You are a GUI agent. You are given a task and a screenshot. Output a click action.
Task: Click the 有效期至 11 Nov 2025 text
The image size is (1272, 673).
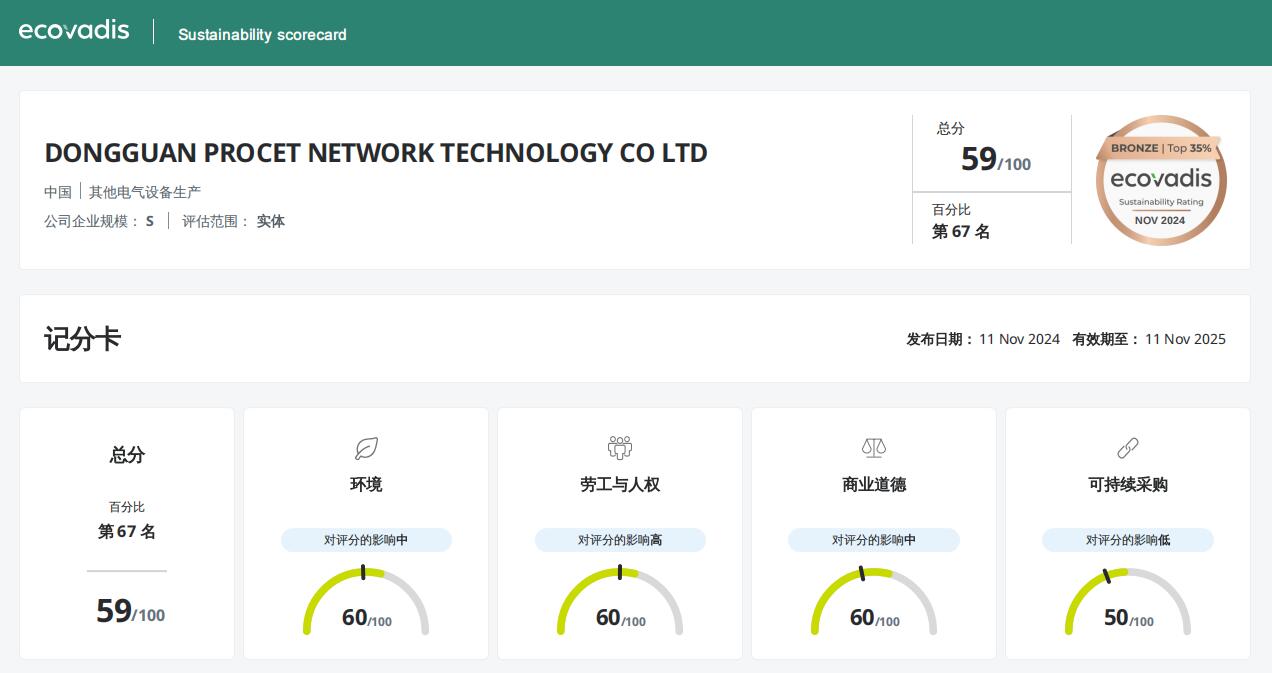(x=1149, y=339)
